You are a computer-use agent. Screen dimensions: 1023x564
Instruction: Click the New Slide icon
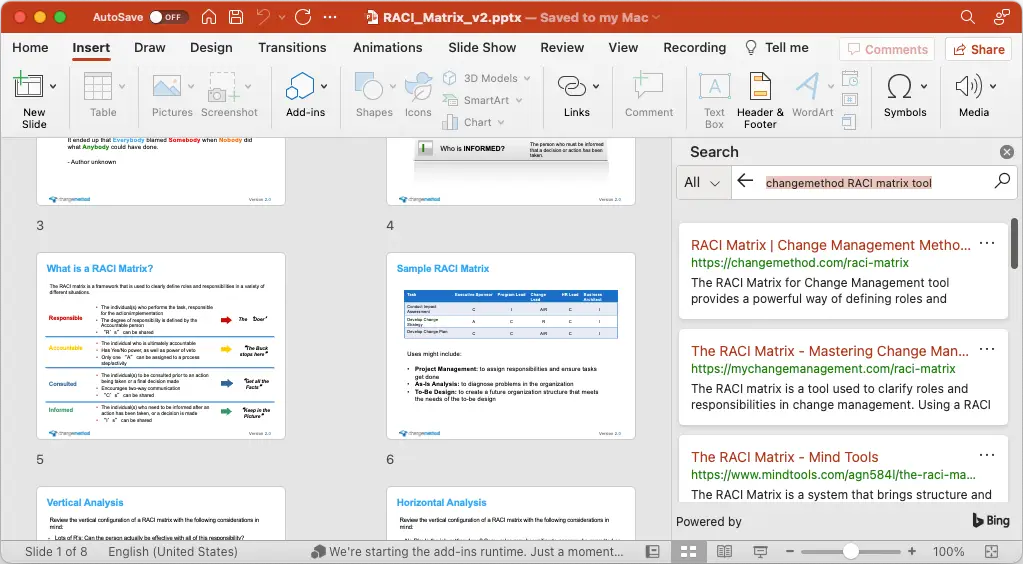pyautogui.click(x=29, y=85)
